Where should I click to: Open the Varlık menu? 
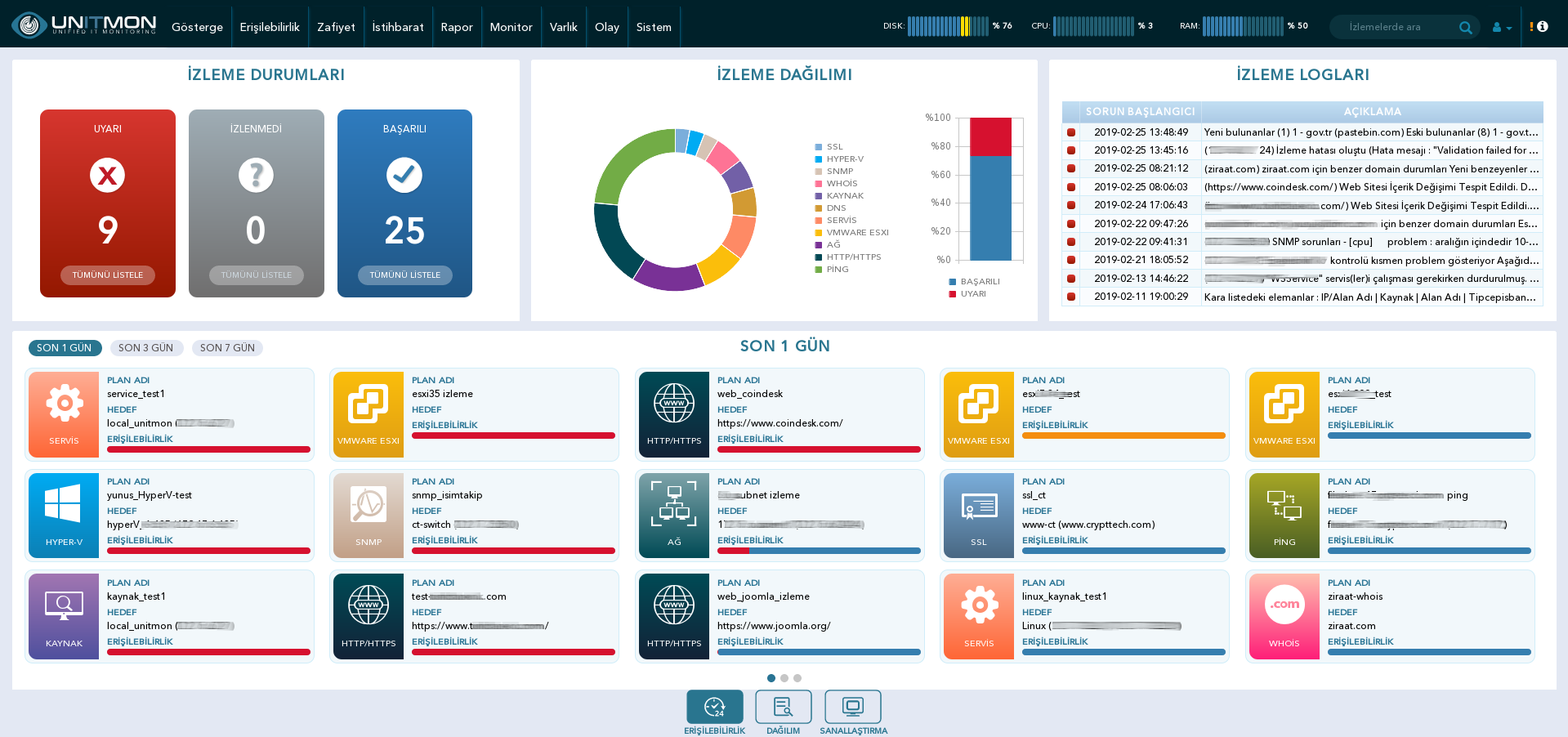point(563,27)
